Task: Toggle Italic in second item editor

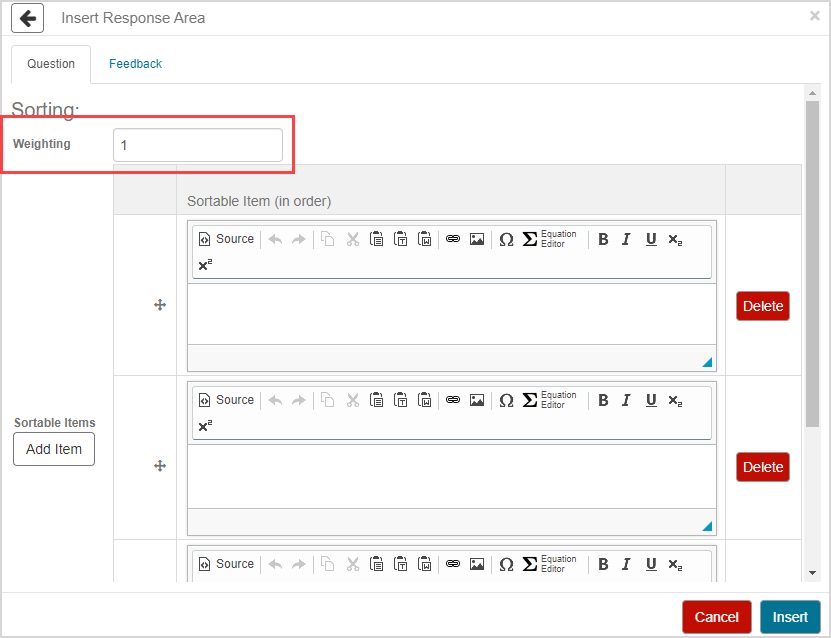Action: 626,400
